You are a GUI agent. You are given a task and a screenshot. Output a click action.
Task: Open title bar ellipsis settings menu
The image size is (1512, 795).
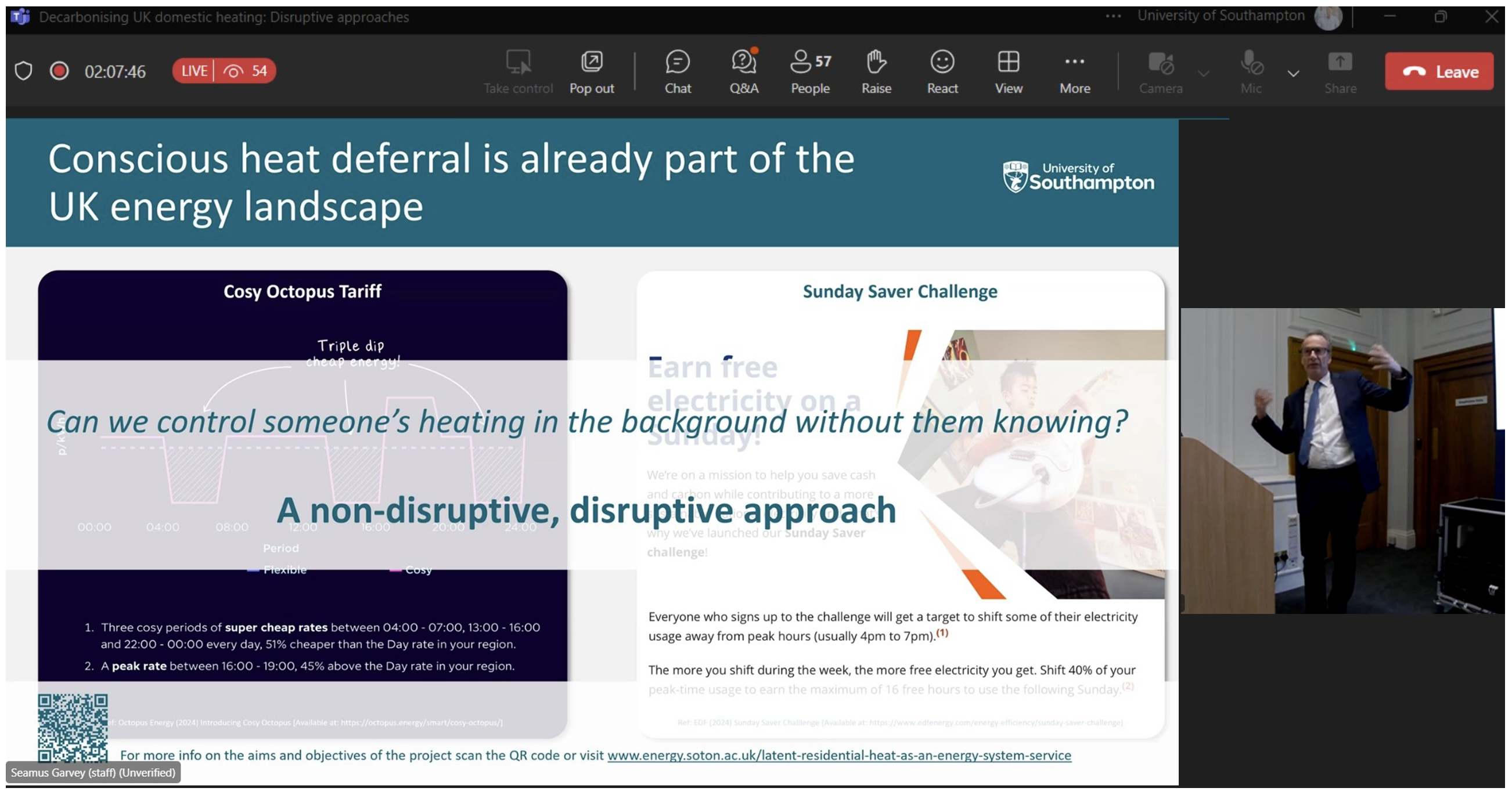[1113, 16]
